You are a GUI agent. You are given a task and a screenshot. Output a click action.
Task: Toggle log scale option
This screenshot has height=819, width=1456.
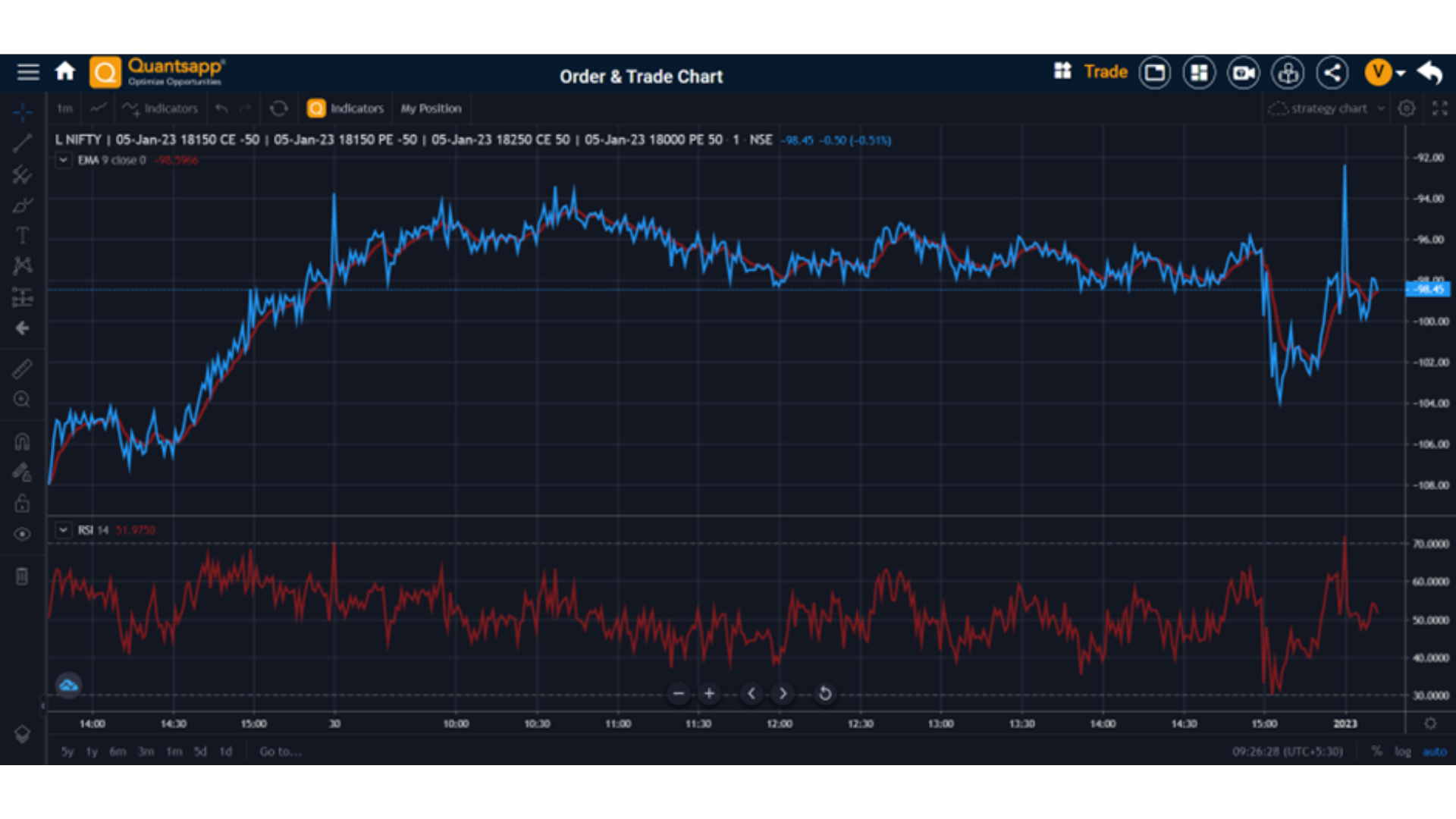click(1403, 752)
